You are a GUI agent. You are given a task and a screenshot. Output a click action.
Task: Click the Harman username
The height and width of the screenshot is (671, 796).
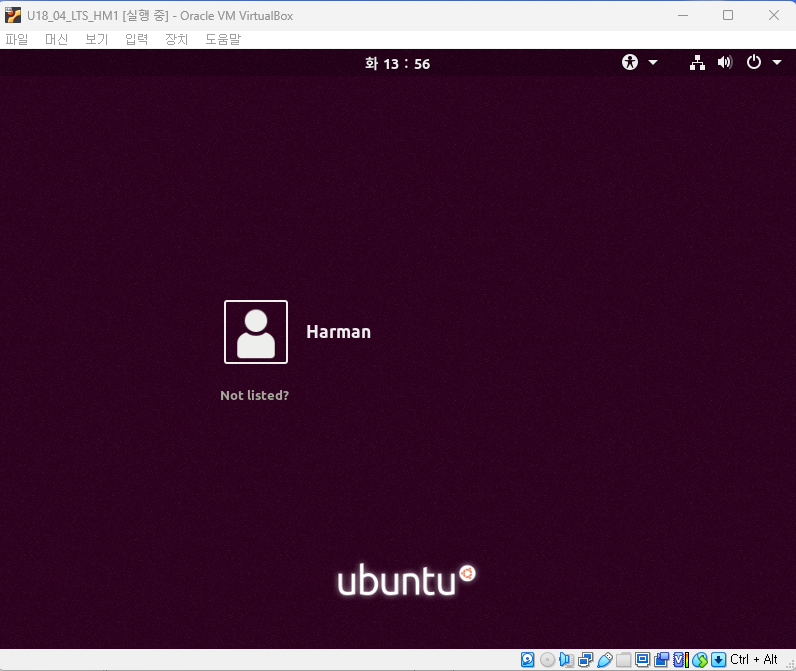click(339, 332)
